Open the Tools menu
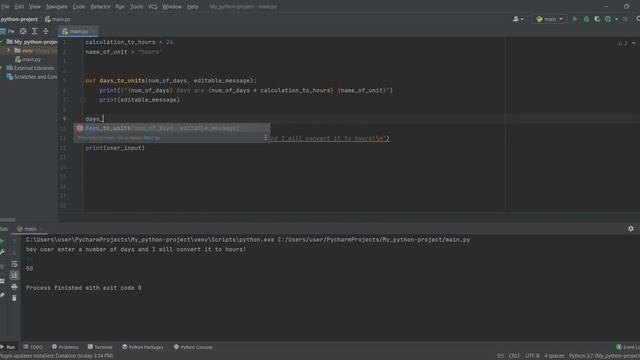This screenshot has width=640, height=360. tap(136, 7)
